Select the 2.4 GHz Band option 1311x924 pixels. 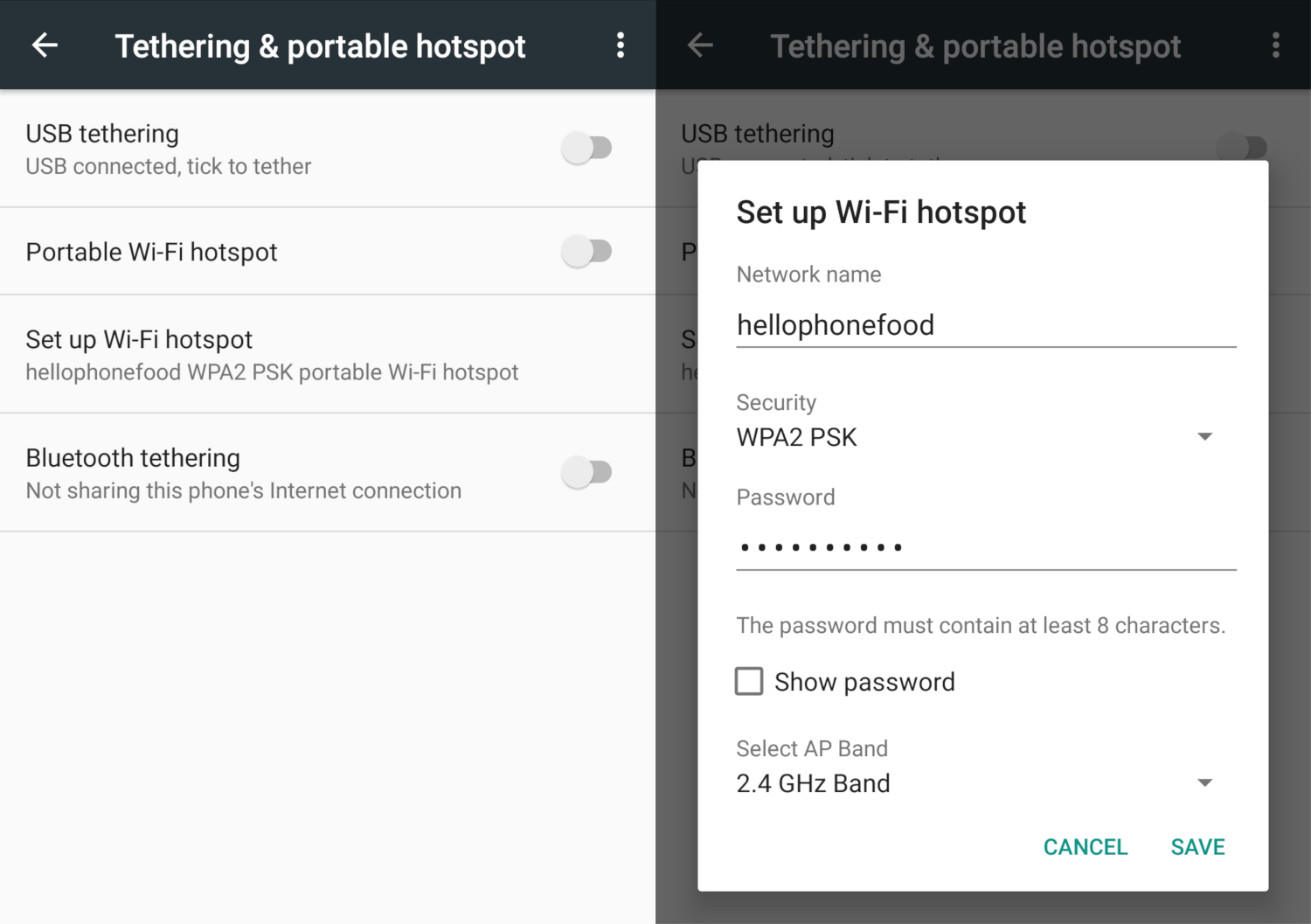813,783
